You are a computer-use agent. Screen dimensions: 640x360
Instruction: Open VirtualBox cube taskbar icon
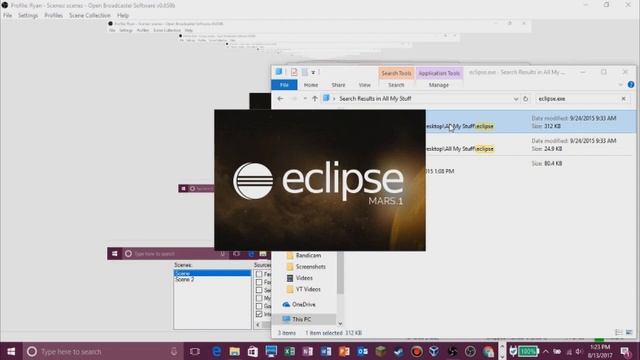(434, 351)
